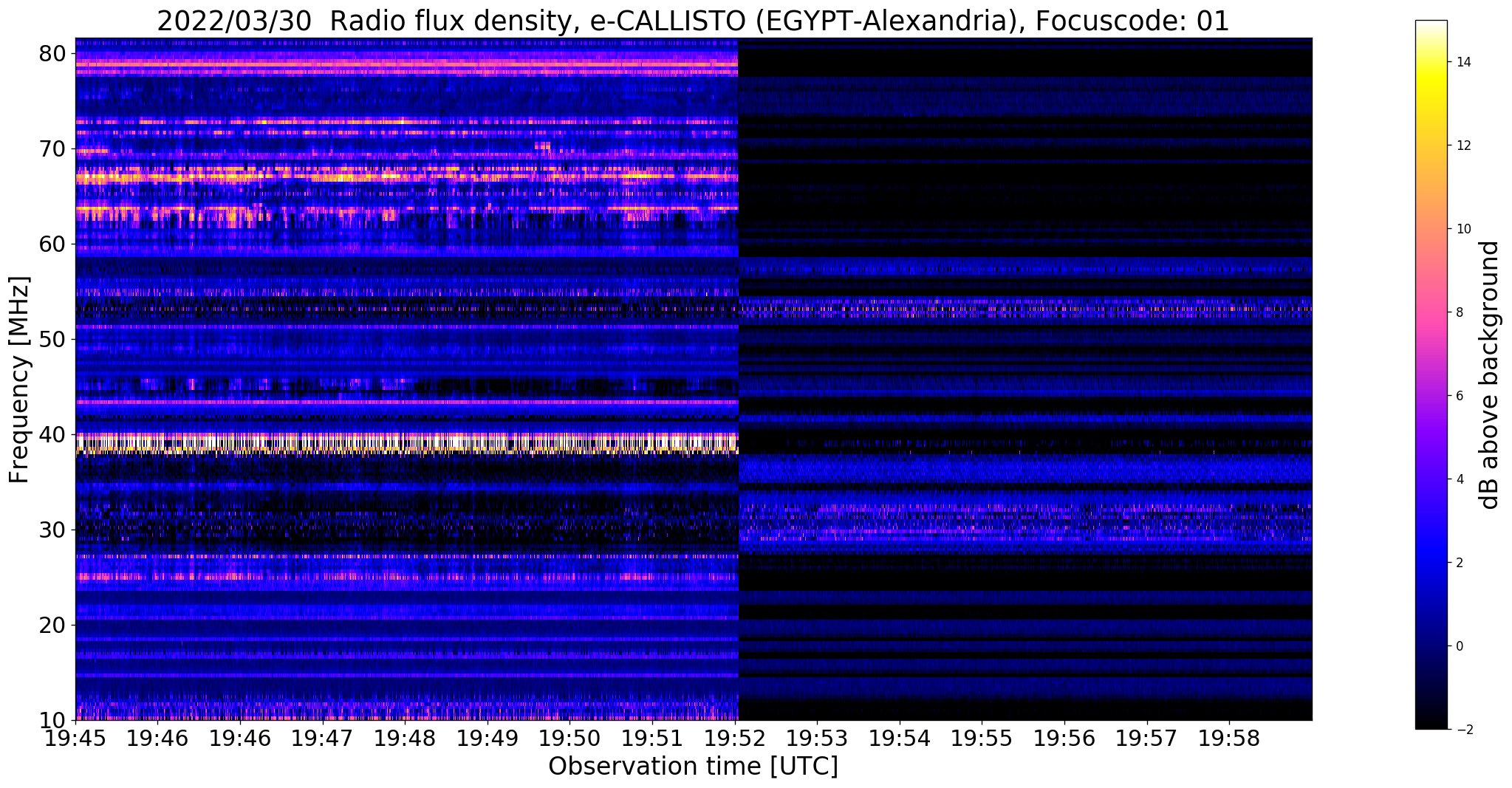Click the 19:56 time tick label

pyautogui.click(x=1064, y=739)
